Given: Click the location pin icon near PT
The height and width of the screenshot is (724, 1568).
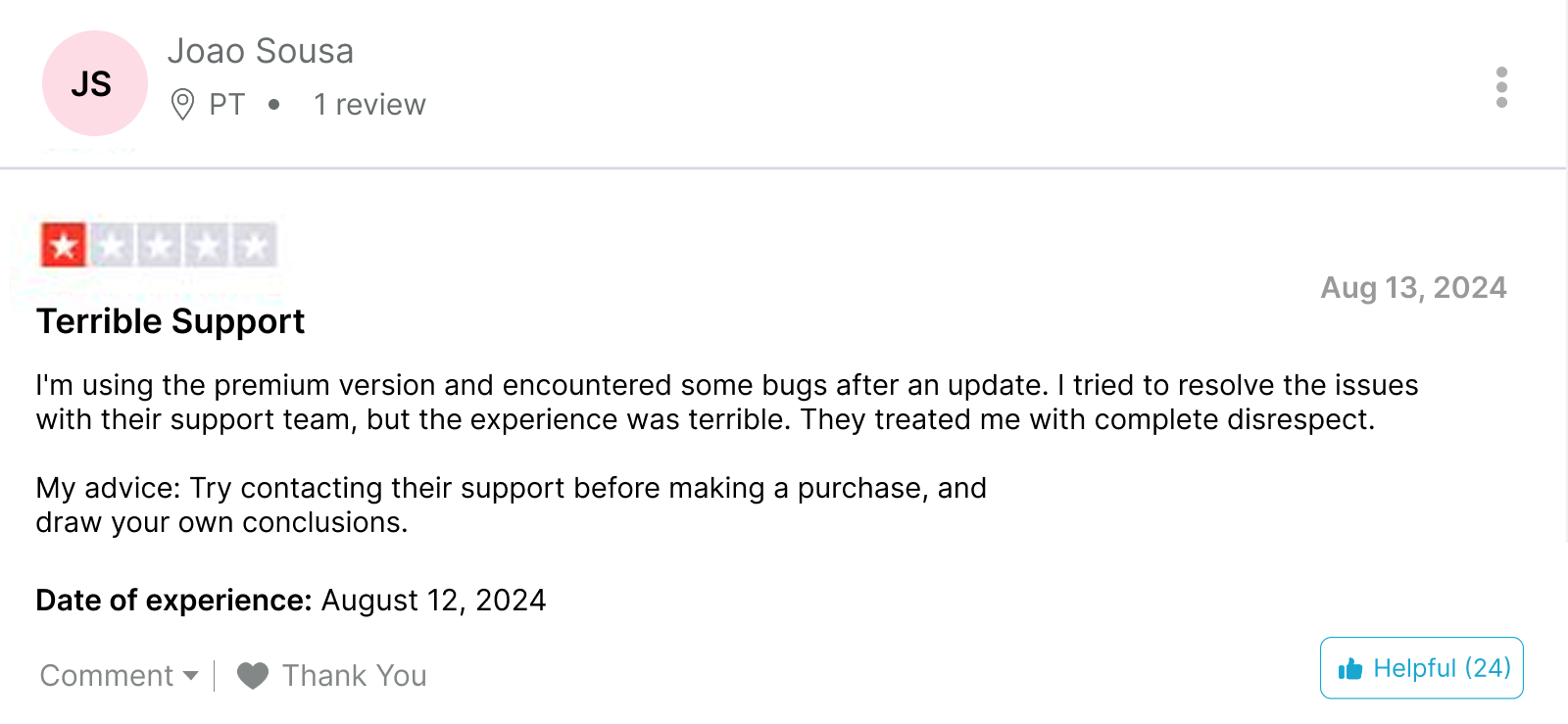Looking at the screenshot, I should coord(182,104).
